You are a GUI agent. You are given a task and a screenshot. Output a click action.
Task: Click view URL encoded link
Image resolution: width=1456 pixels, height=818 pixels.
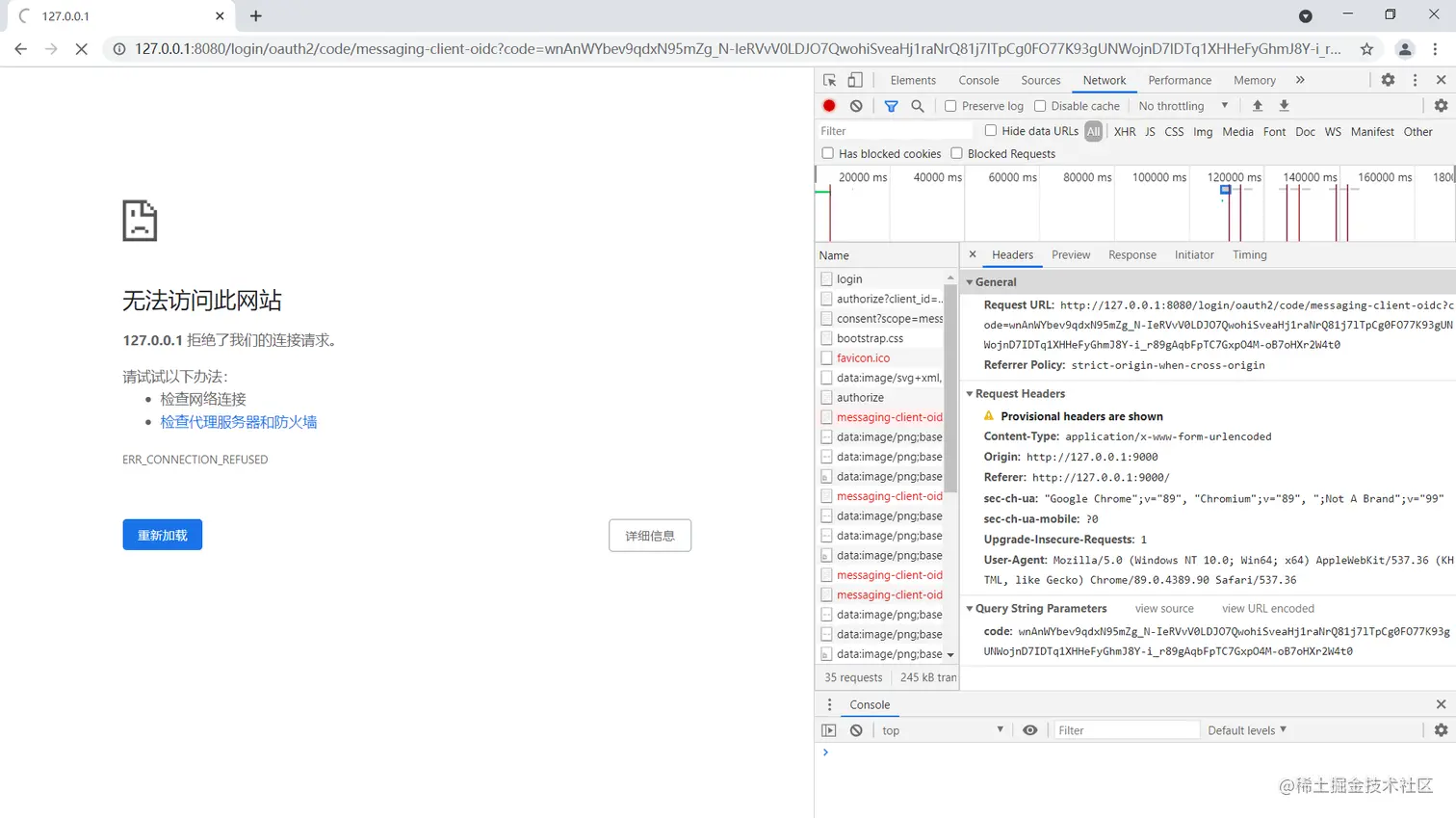(1268, 609)
